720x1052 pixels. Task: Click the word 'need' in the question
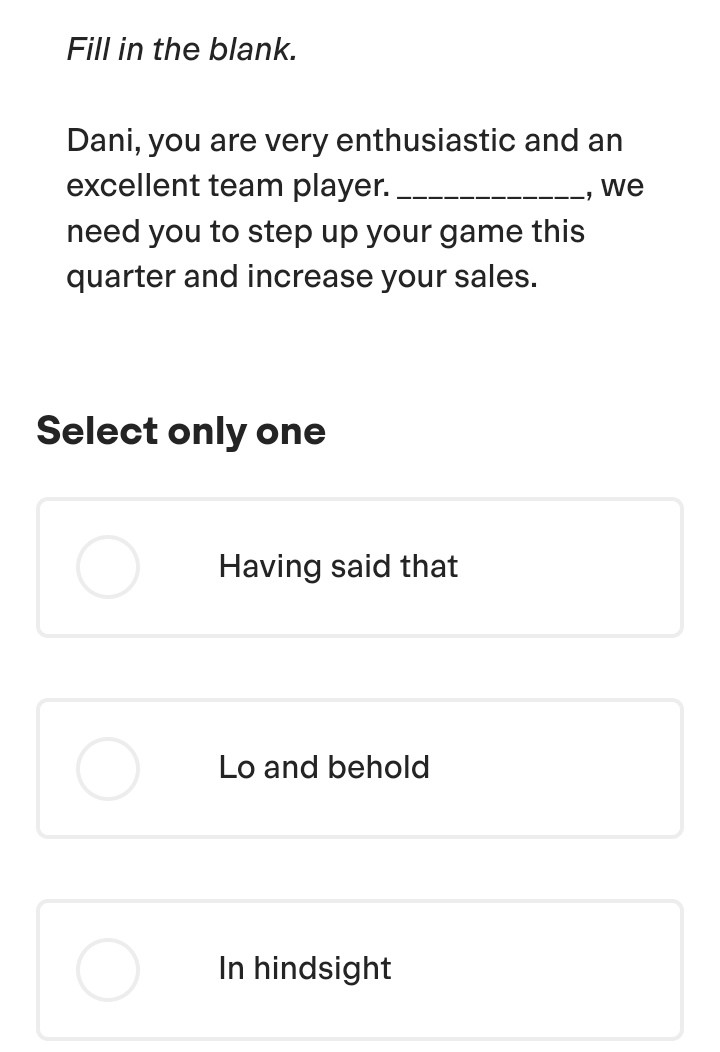pos(103,232)
